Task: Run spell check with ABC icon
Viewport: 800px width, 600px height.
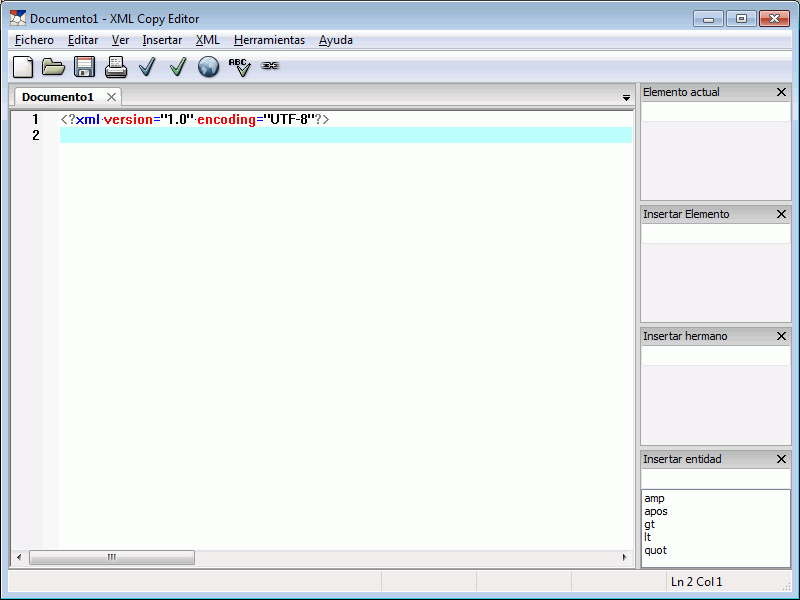Action: (x=239, y=67)
